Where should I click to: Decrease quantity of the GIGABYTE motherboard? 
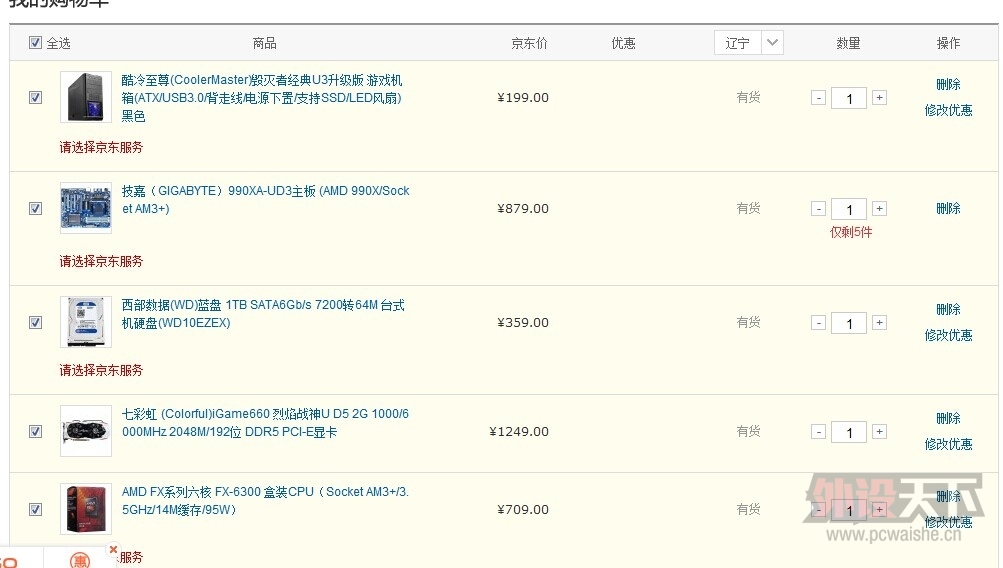pyautogui.click(x=818, y=209)
